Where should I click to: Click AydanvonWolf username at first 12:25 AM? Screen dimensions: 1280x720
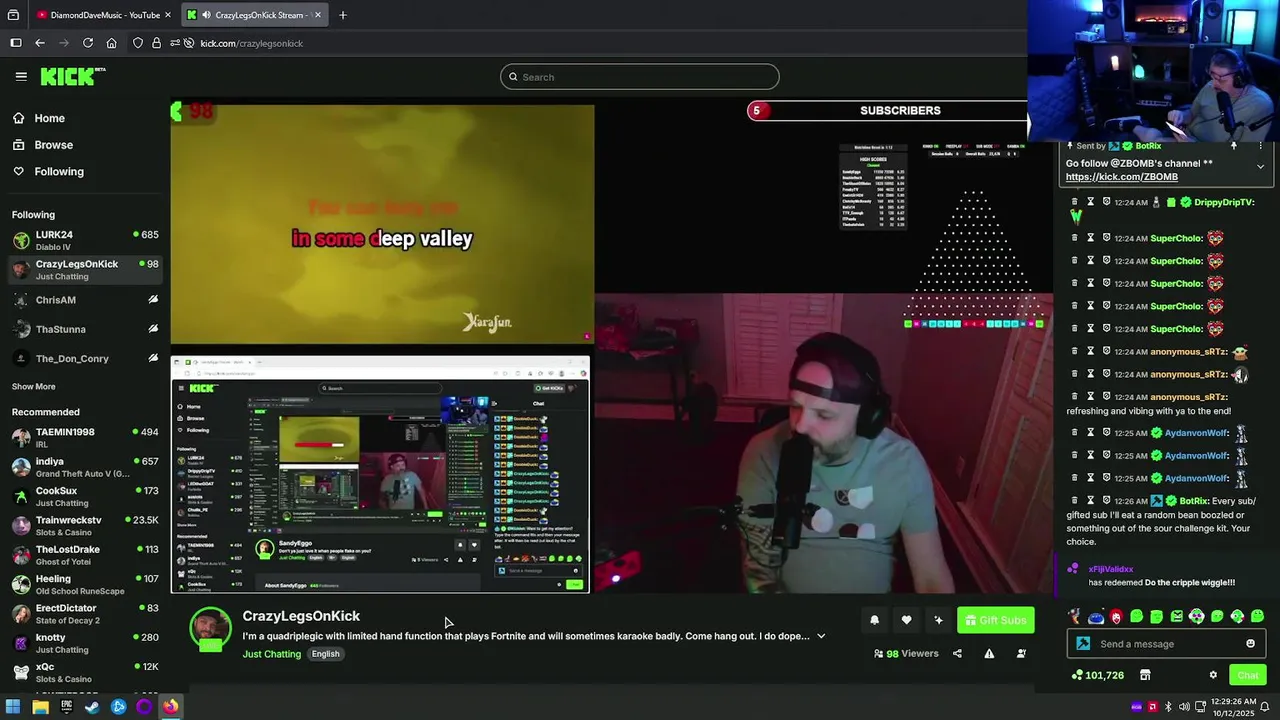(1196, 433)
